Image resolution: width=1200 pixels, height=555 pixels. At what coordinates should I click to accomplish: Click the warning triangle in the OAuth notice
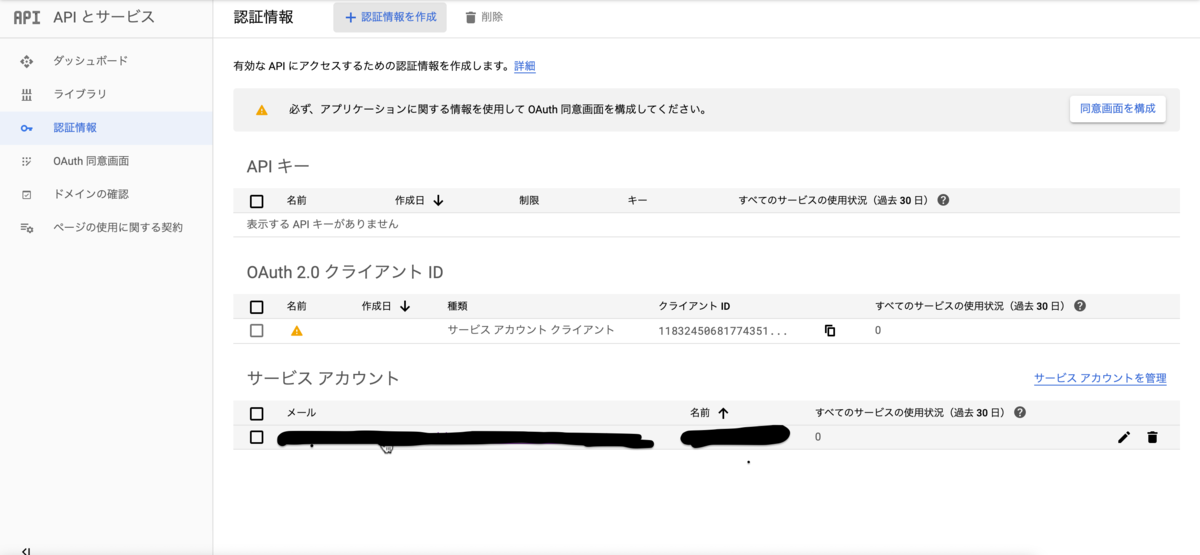(262, 110)
